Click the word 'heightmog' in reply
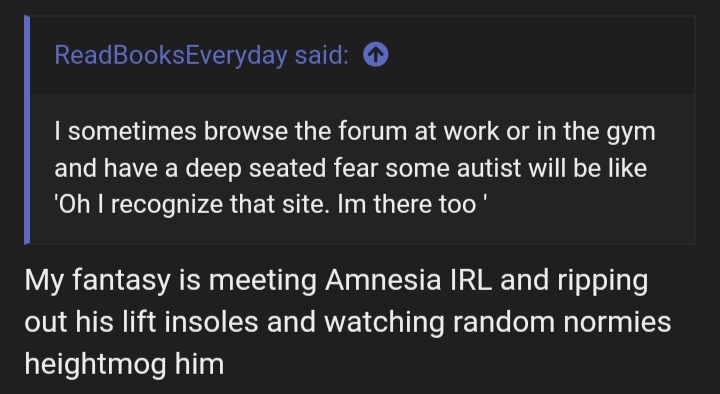The width and height of the screenshot is (720, 394). [x=95, y=364]
